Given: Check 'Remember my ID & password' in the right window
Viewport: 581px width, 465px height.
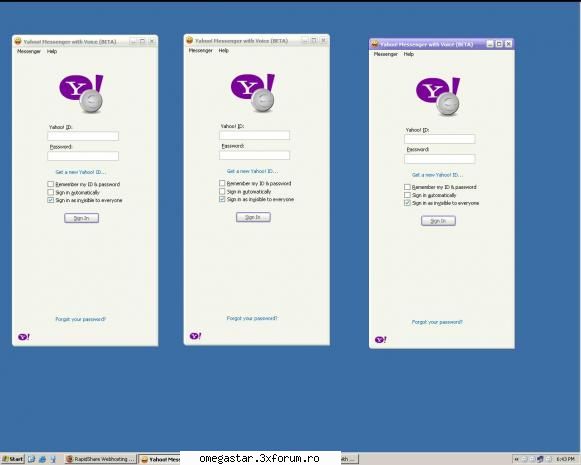Looking at the screenshot, I should click(x=407, y=187).
